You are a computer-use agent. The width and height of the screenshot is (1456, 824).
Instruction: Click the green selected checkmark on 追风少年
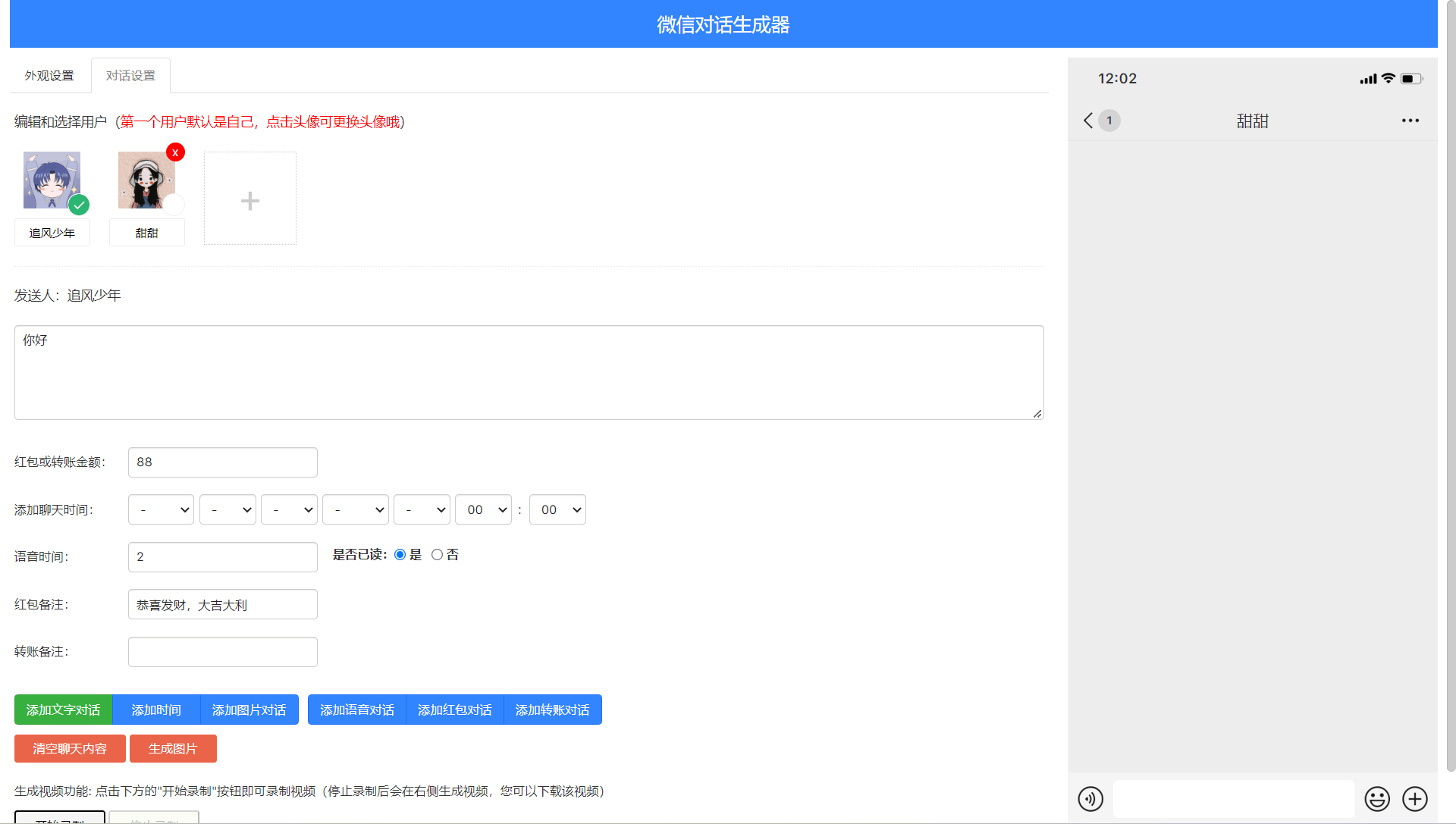[79, 205]
